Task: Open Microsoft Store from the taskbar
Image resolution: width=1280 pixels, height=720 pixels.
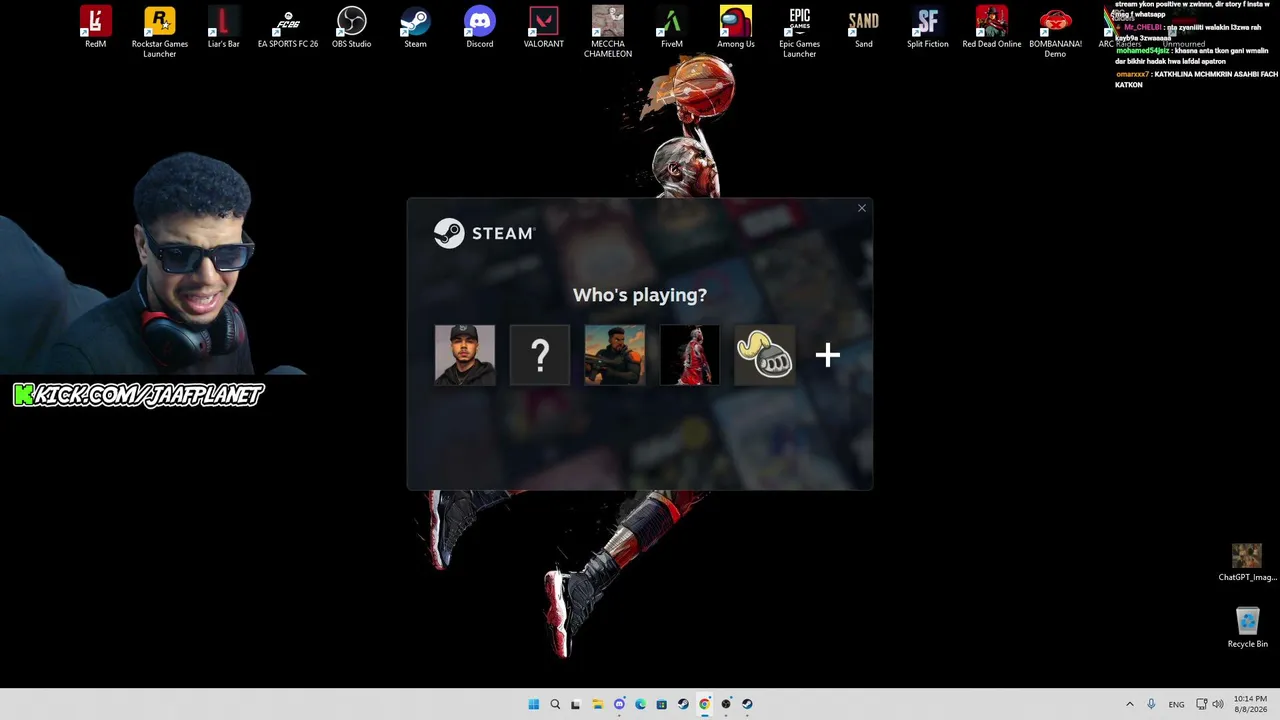Action: (x=662, y=704)
